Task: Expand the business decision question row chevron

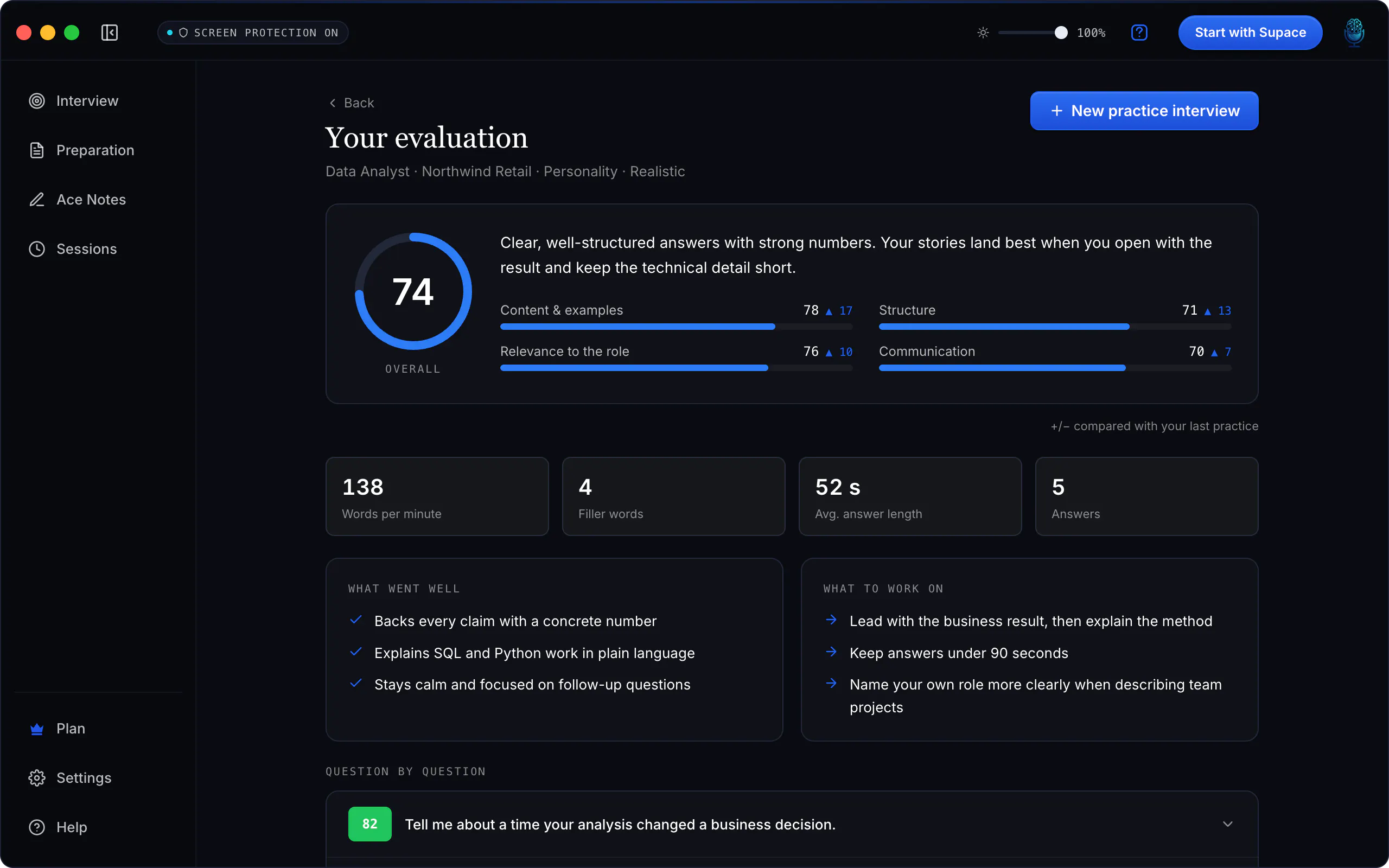Action: pyautogui.click(x=1228, y=825)
